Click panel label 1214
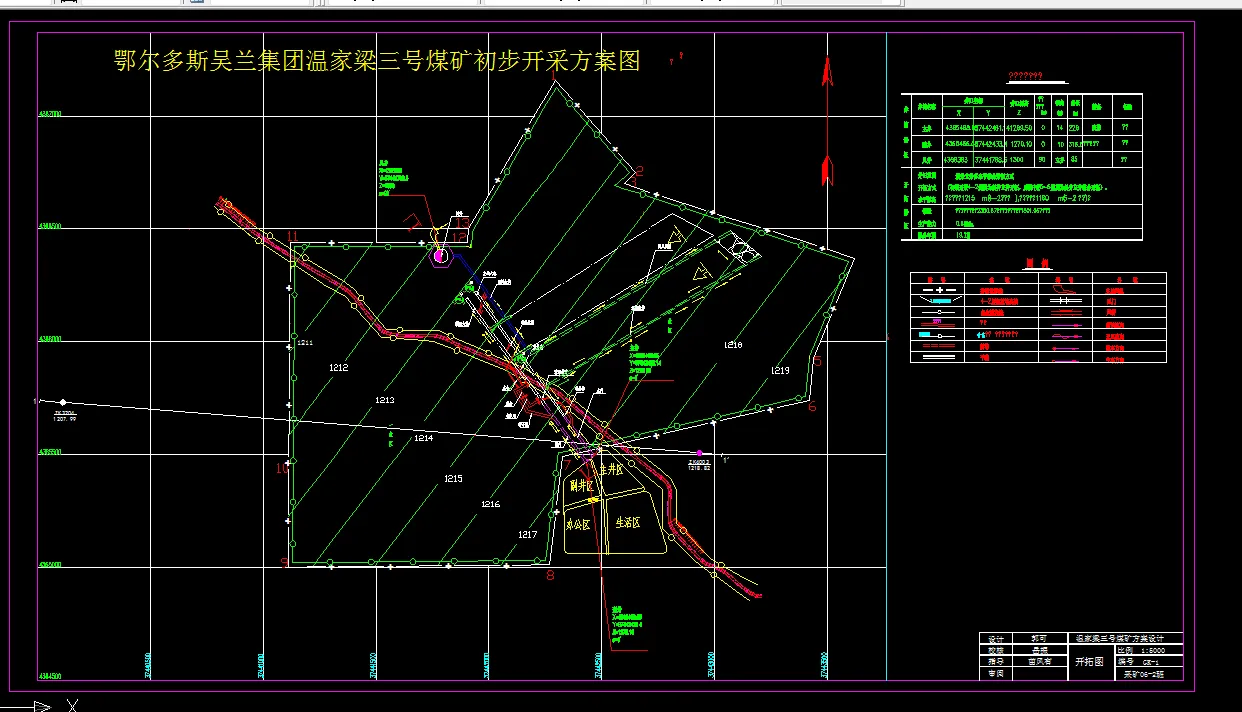 click(x=424, y=438)
